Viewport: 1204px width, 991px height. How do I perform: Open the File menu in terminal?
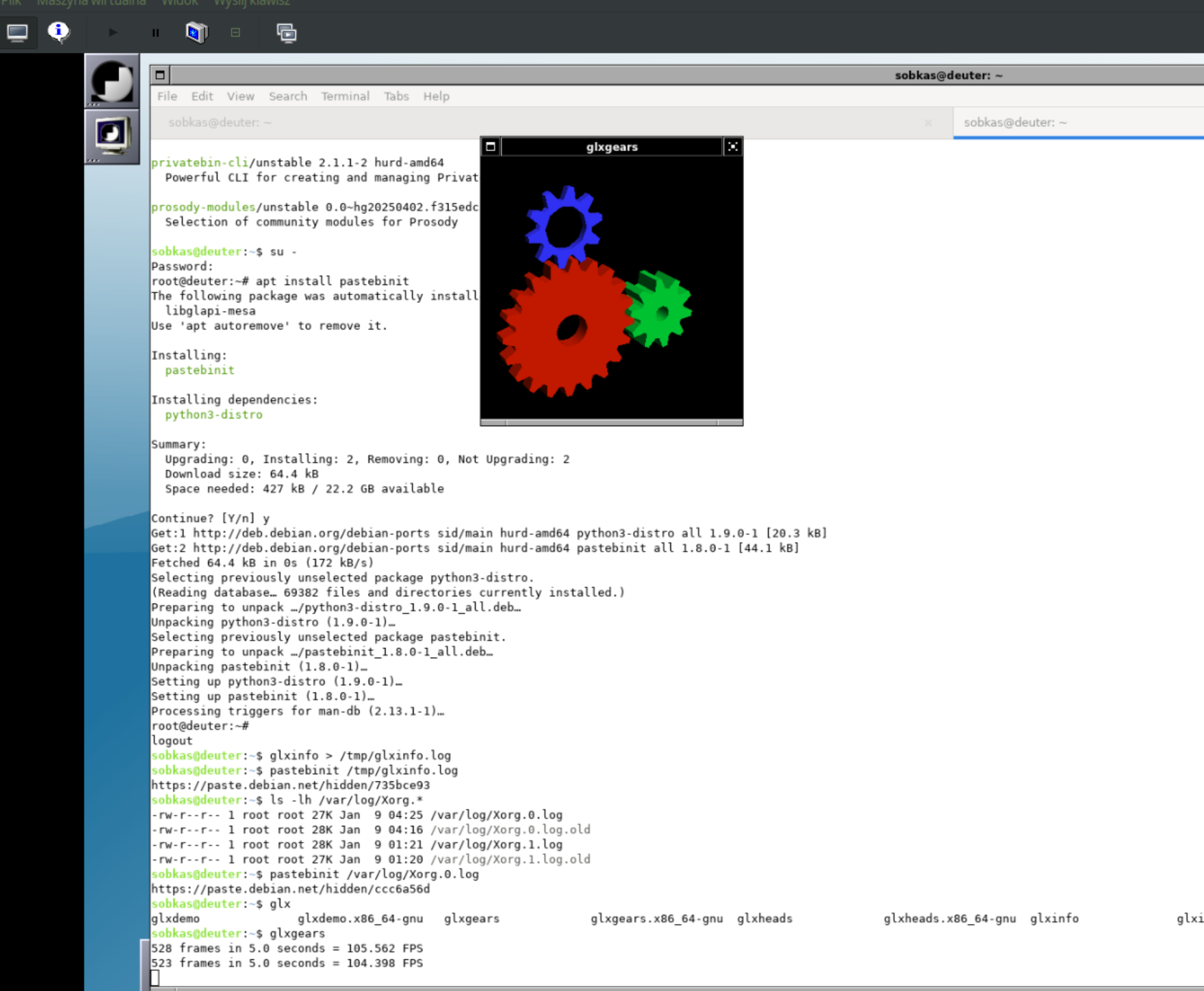coord(167,97)
